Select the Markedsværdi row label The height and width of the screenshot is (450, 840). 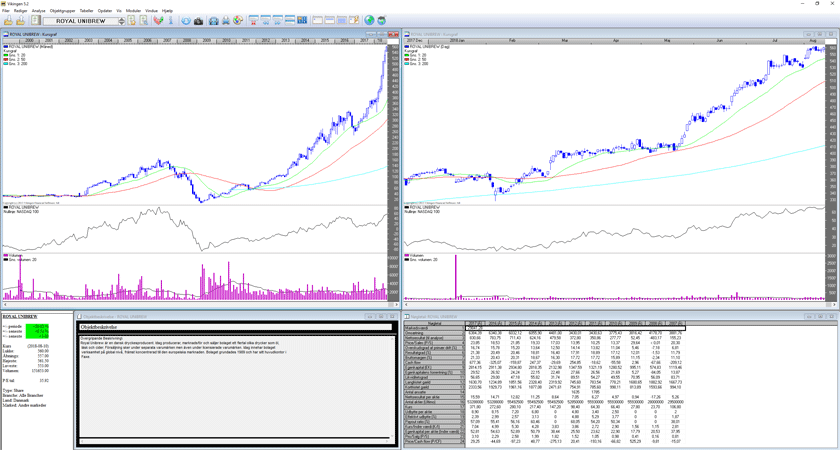434,328
